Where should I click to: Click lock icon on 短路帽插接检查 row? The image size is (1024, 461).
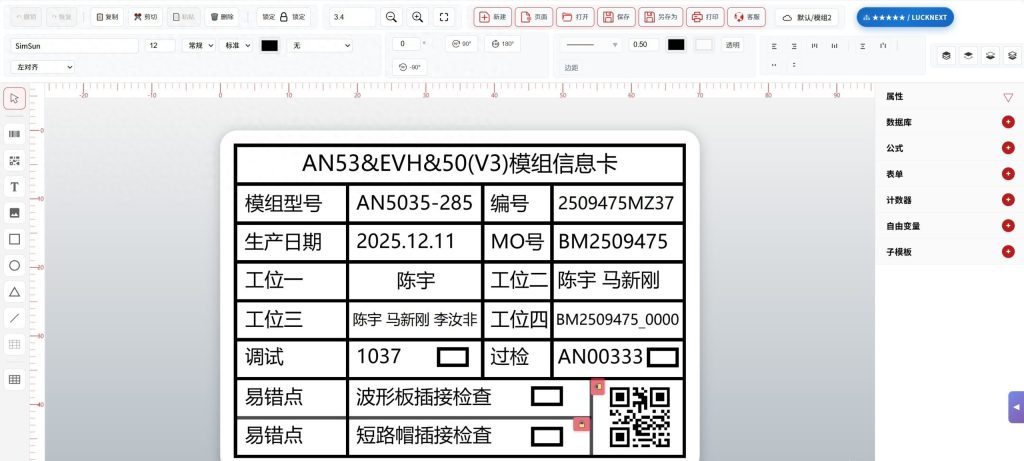[x=581, y=424]
